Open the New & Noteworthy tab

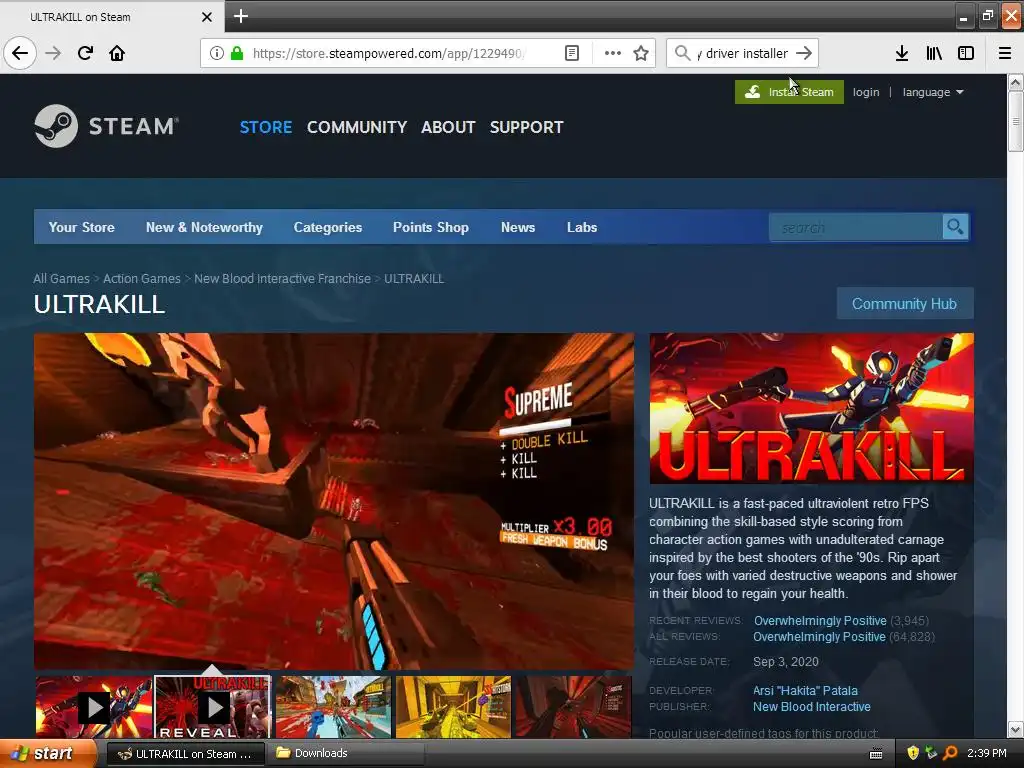point(204,227)
